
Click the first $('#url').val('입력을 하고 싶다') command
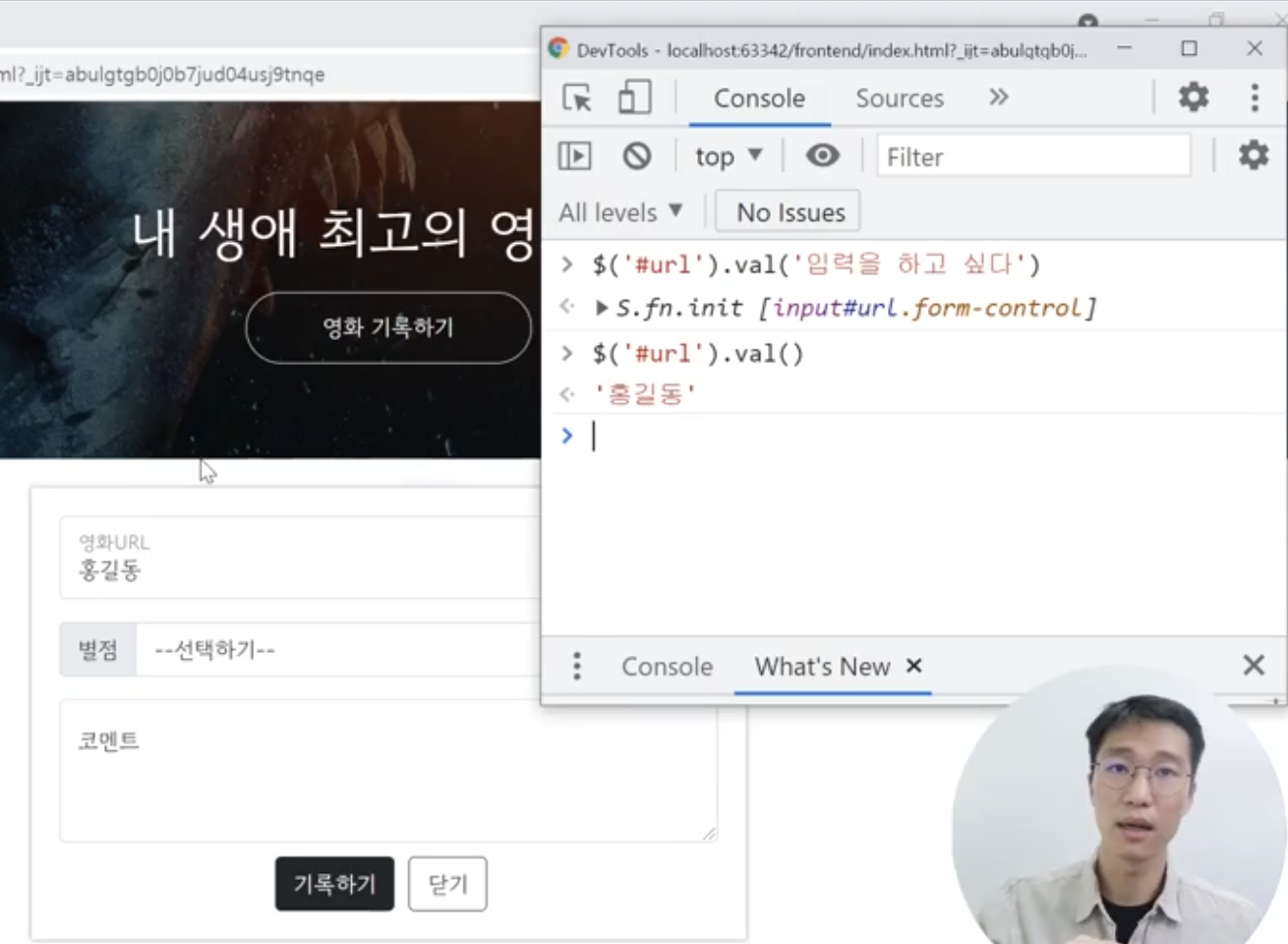[816, 264]
